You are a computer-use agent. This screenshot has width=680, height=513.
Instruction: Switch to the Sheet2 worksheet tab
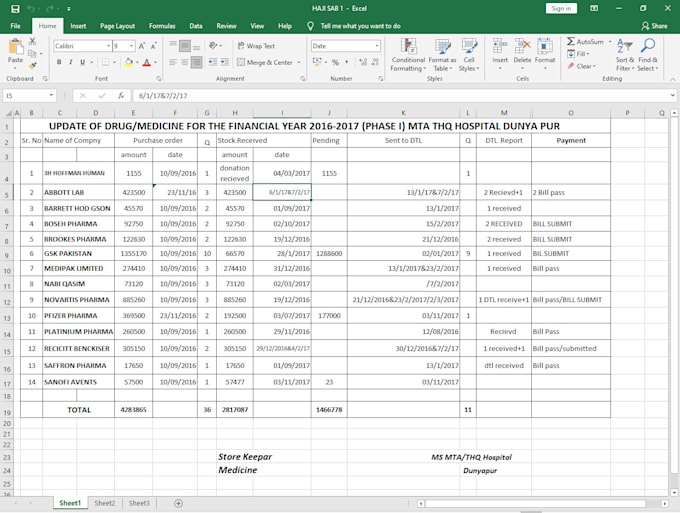coord(105,503)
